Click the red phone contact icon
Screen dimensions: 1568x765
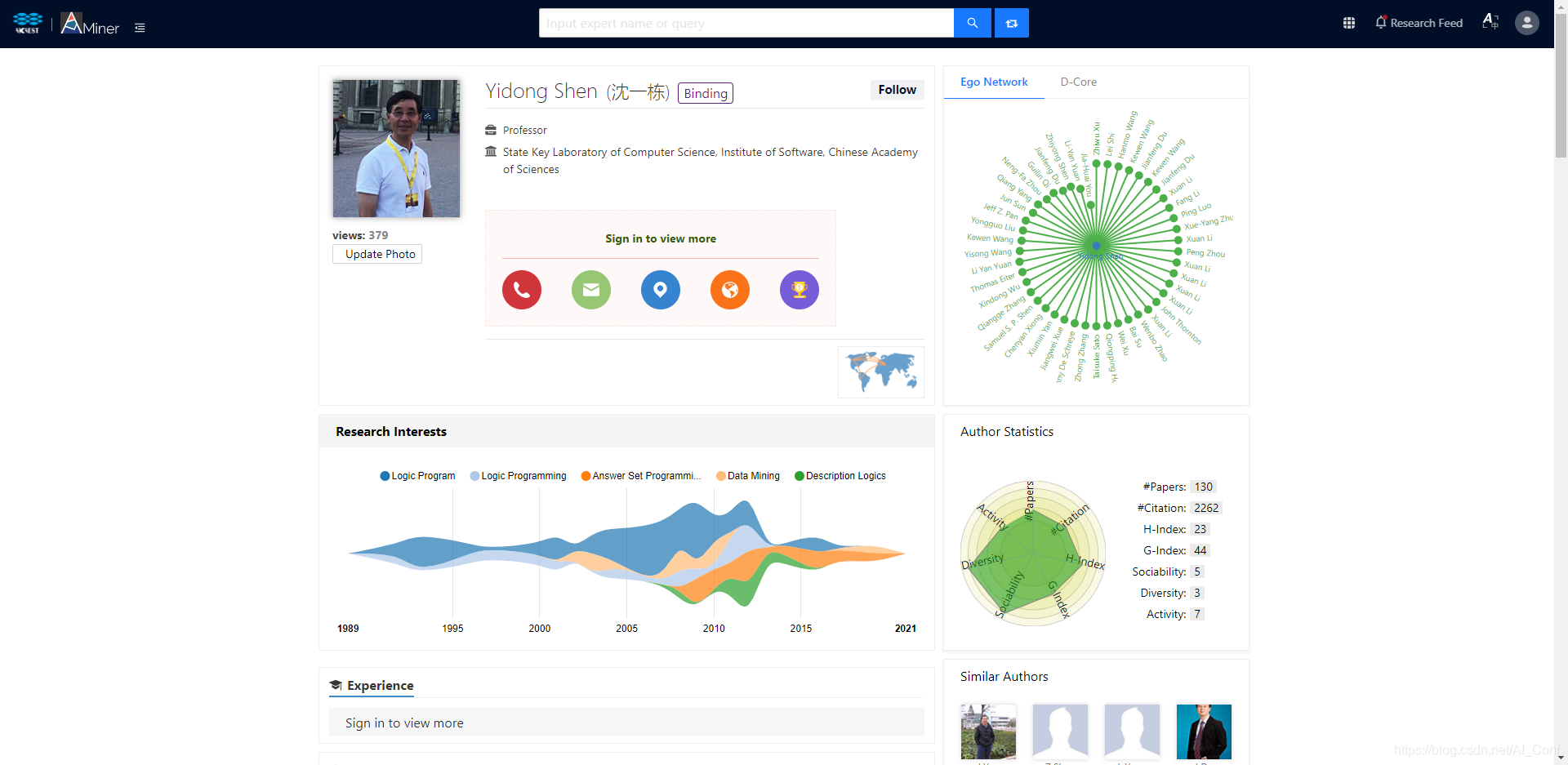click(x=522, y=290)
